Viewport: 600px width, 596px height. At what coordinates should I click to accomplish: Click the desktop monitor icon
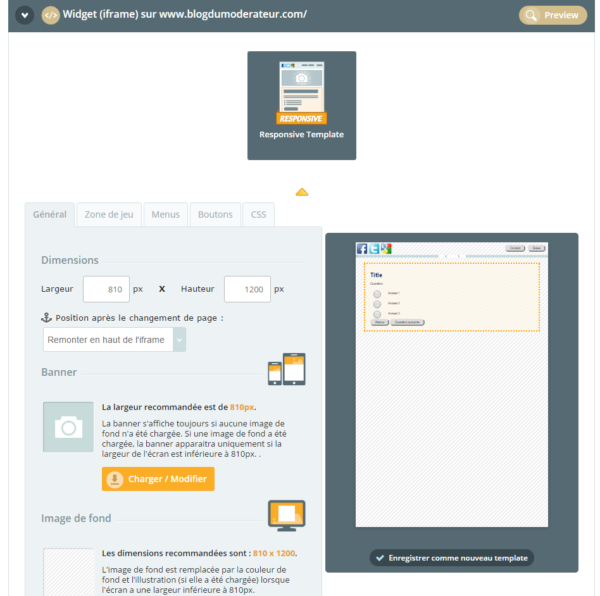coord(286,516)
